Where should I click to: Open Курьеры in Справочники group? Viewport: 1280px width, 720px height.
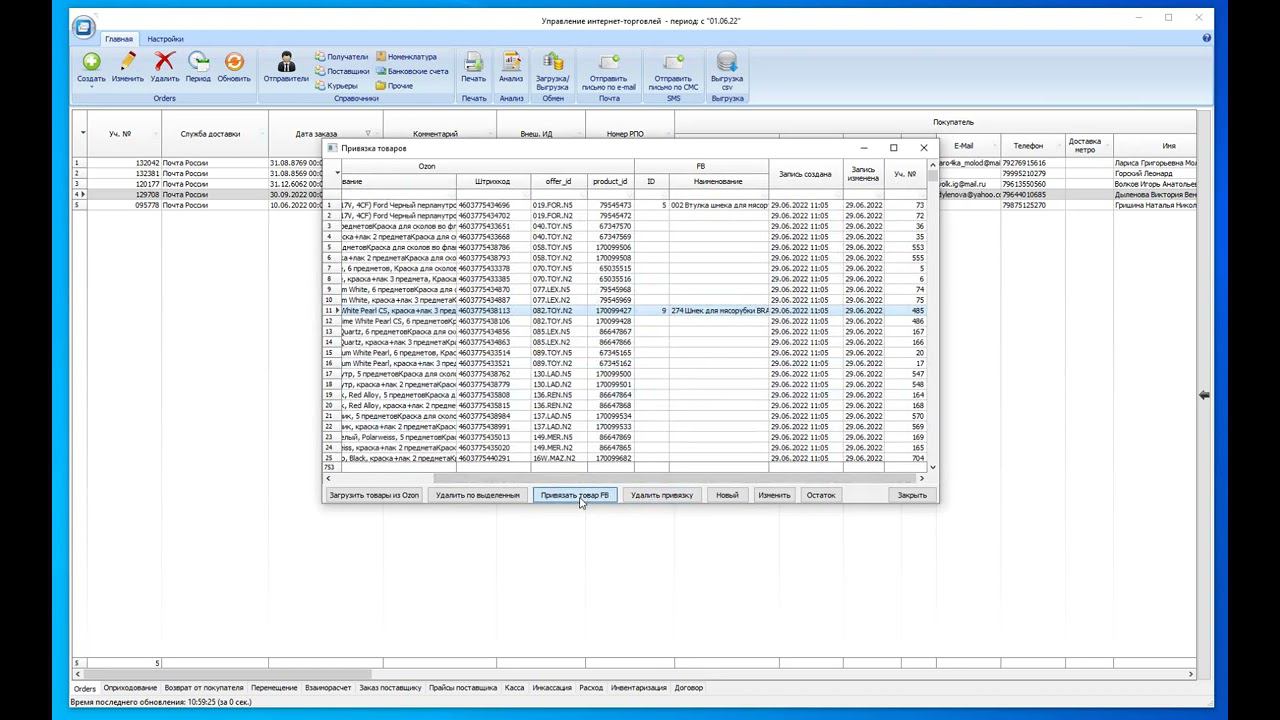[x=336, y=85]
